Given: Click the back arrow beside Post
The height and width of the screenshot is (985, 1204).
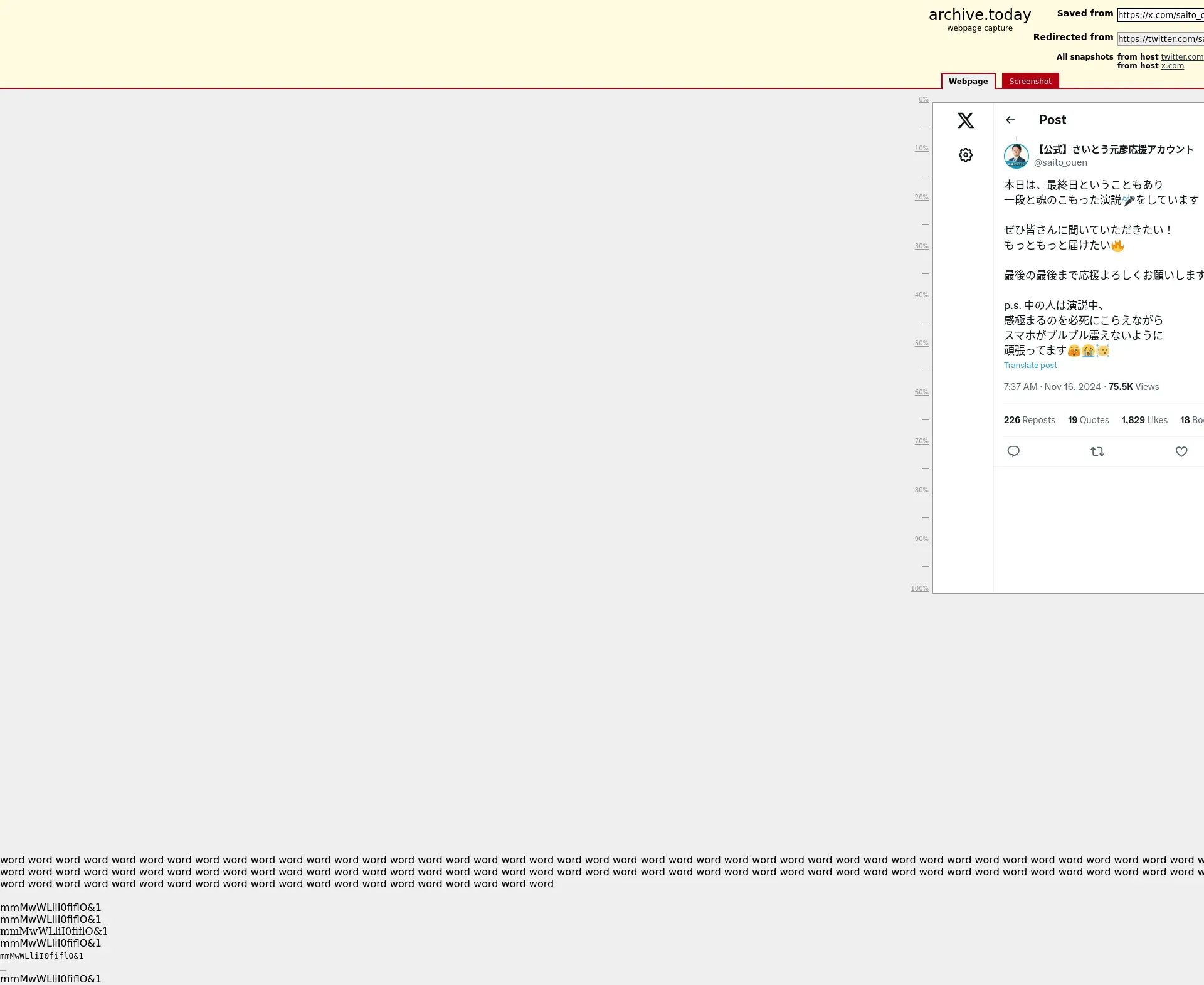Looking at the screenshot, I should pyautogui.click(x=1010, y=120).
